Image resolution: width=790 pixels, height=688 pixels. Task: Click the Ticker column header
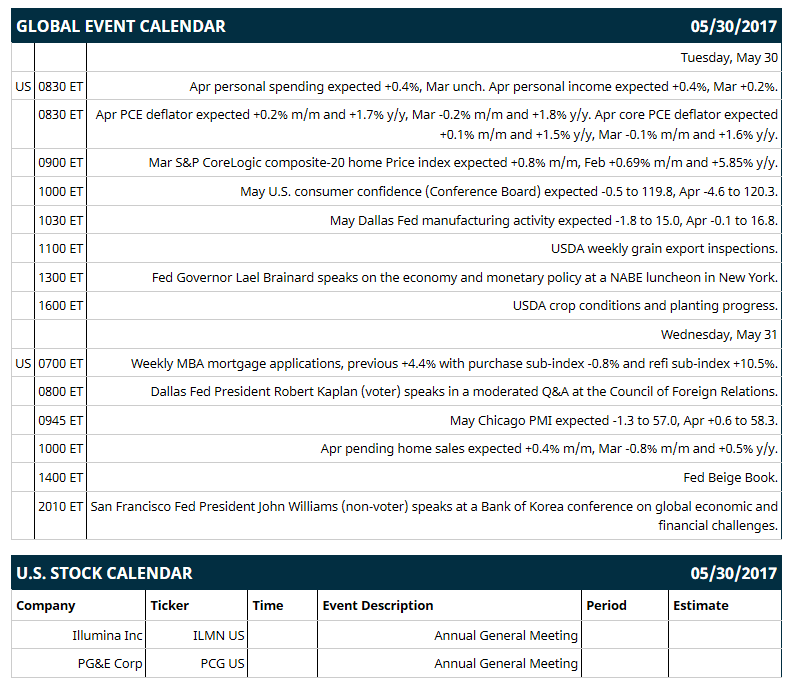tap(169, 605)
